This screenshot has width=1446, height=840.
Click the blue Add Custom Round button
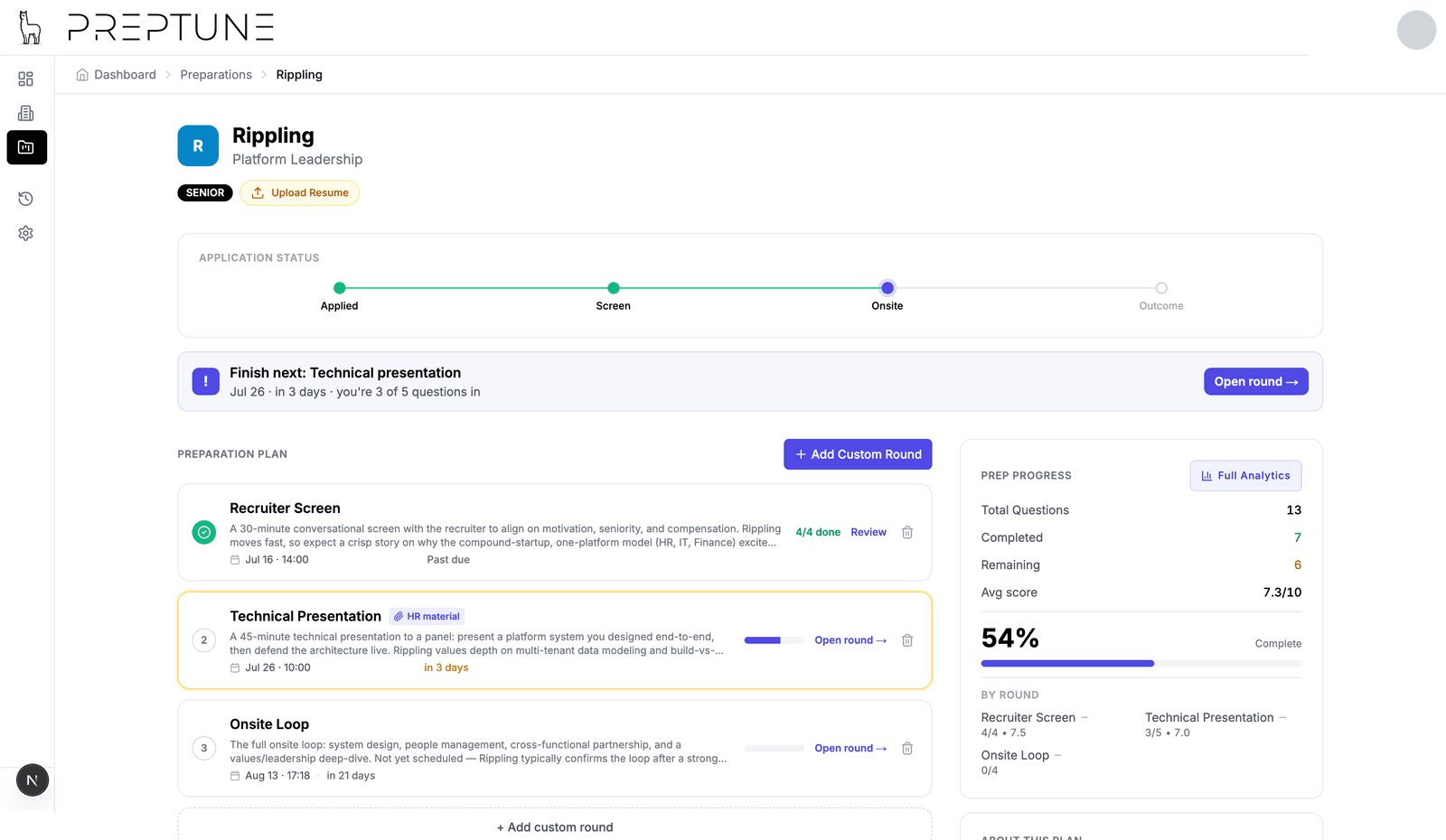pos(858,454)
